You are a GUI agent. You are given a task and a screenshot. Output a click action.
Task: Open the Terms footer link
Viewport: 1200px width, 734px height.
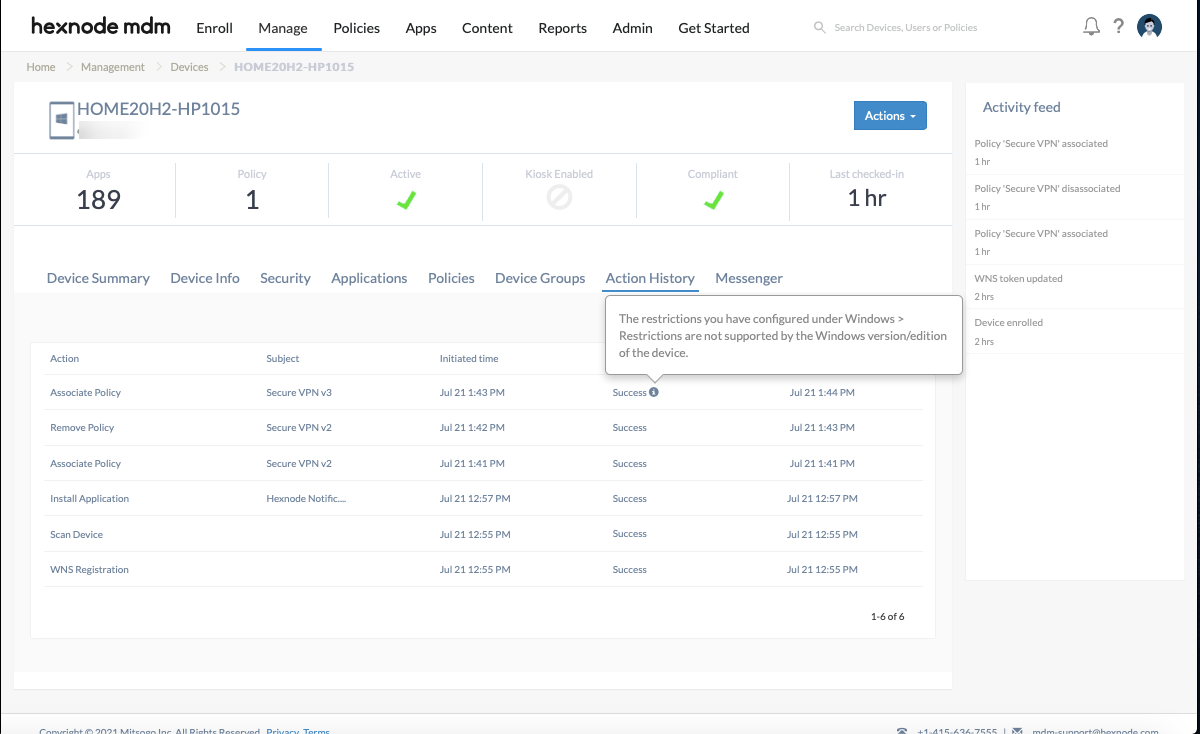(317, 731)
